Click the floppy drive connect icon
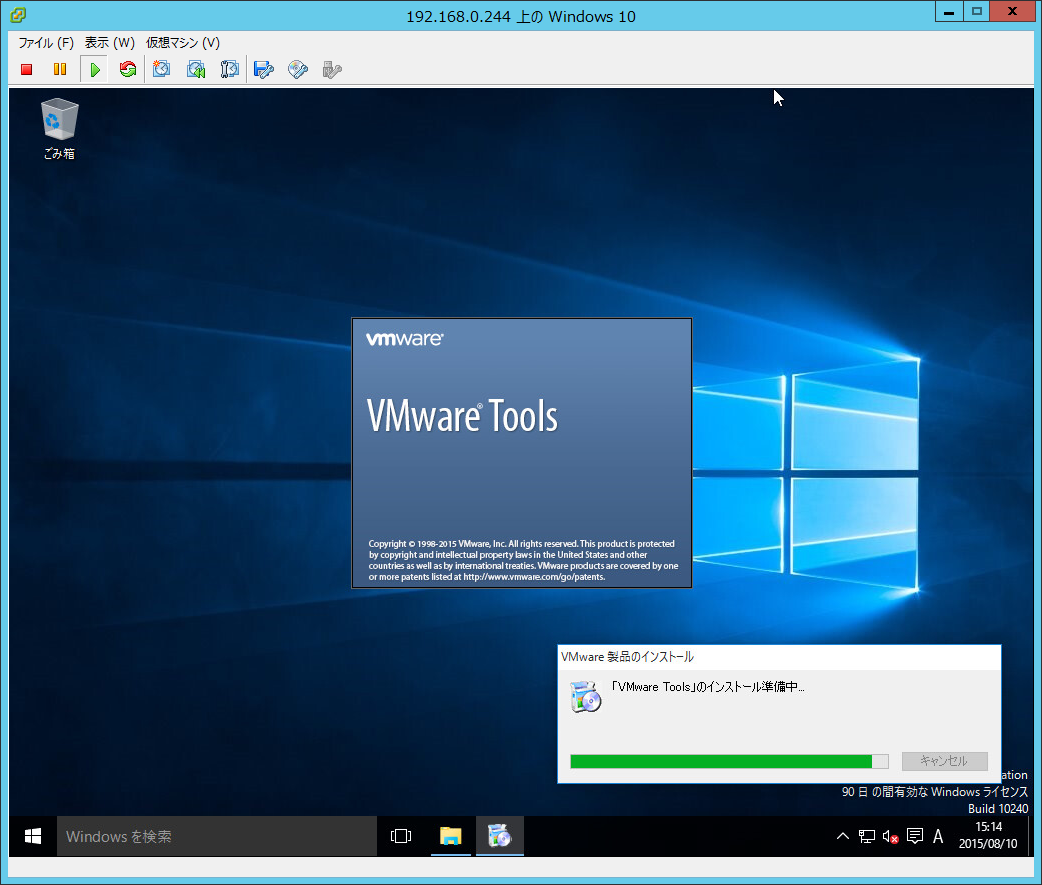The width and height of the screenshot is (1042, 885). click(264, 69)
